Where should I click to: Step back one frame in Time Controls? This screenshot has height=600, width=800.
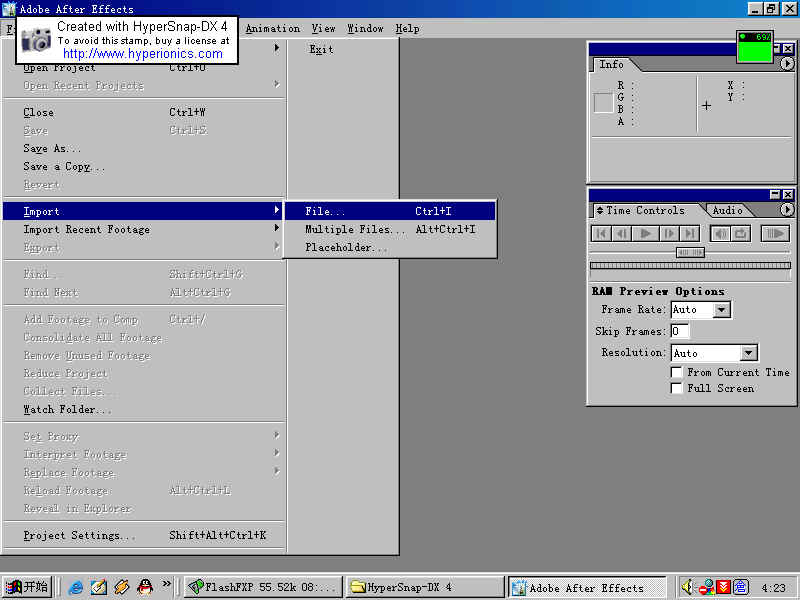pos(621,234)
